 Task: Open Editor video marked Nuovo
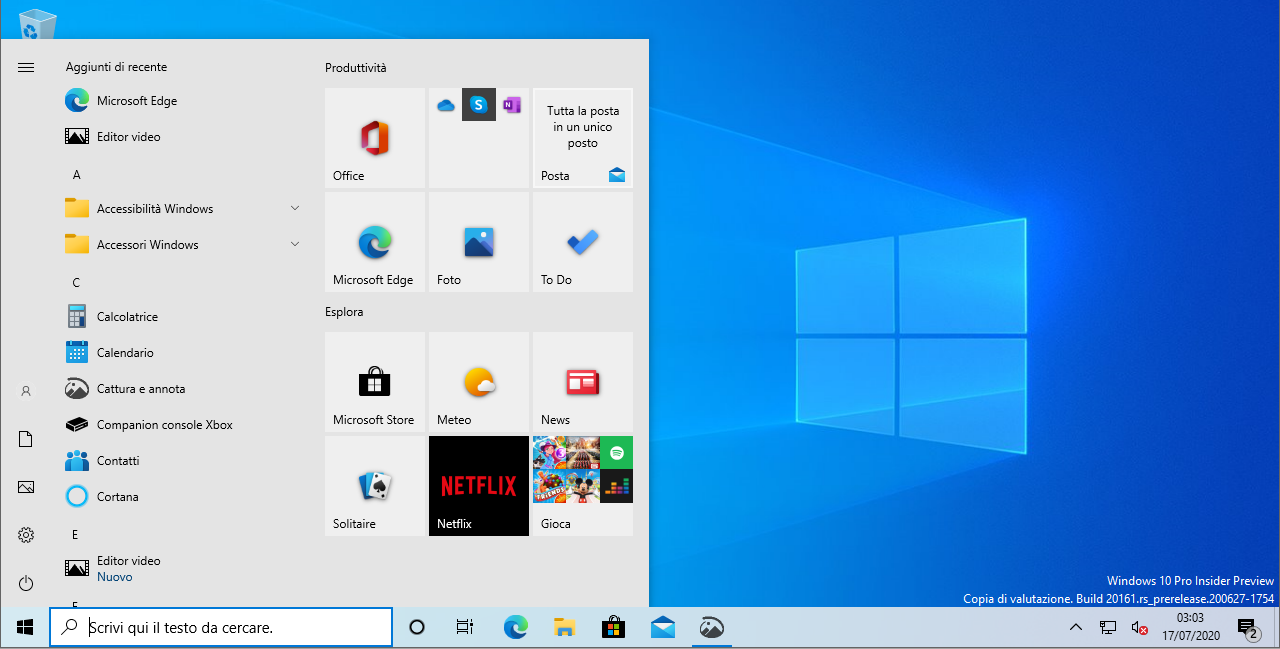point(183,569)
